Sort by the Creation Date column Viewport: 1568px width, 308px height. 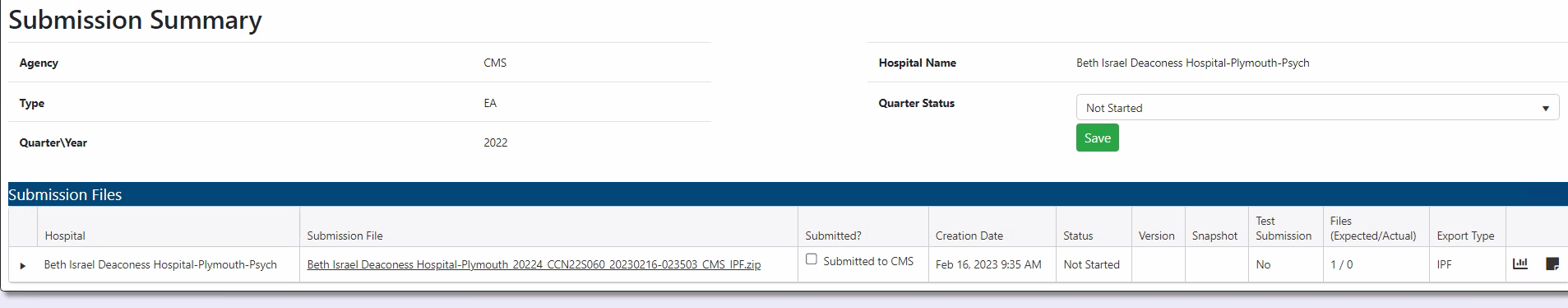coord(969,236)
